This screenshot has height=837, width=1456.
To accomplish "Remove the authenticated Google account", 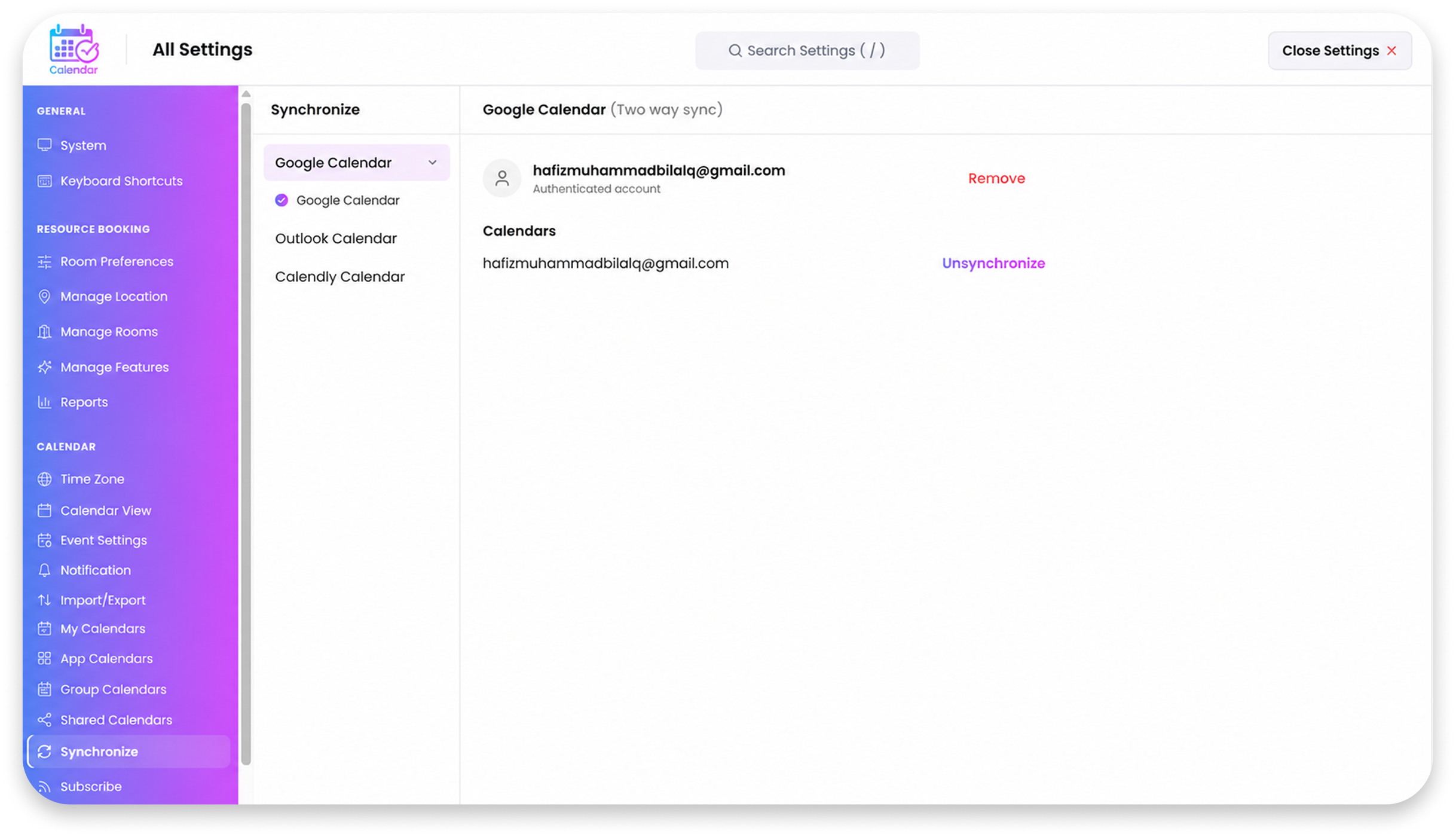I will [x=996, y=178].
